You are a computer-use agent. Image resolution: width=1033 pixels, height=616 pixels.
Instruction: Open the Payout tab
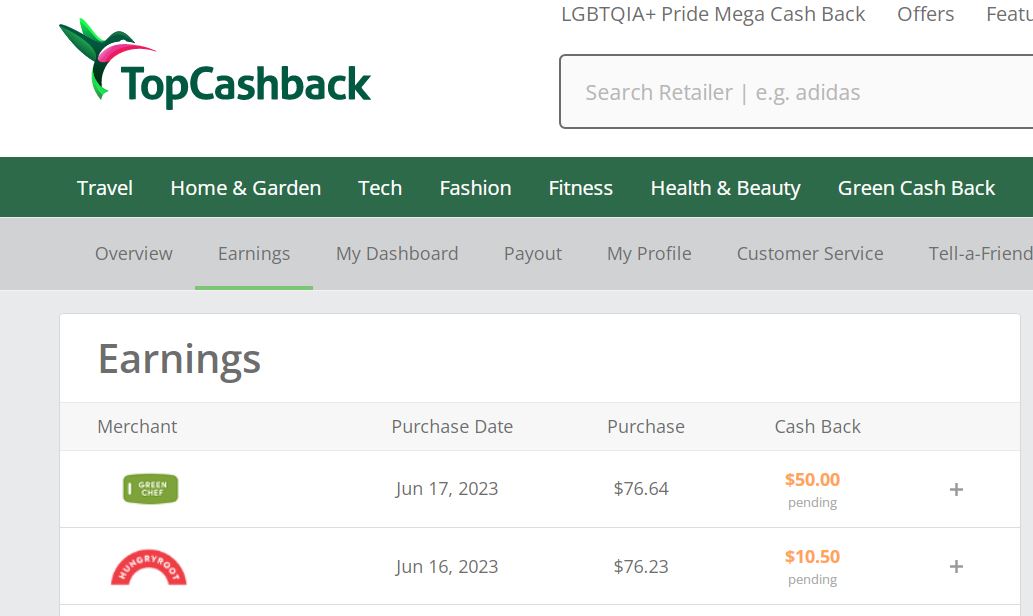533,254
